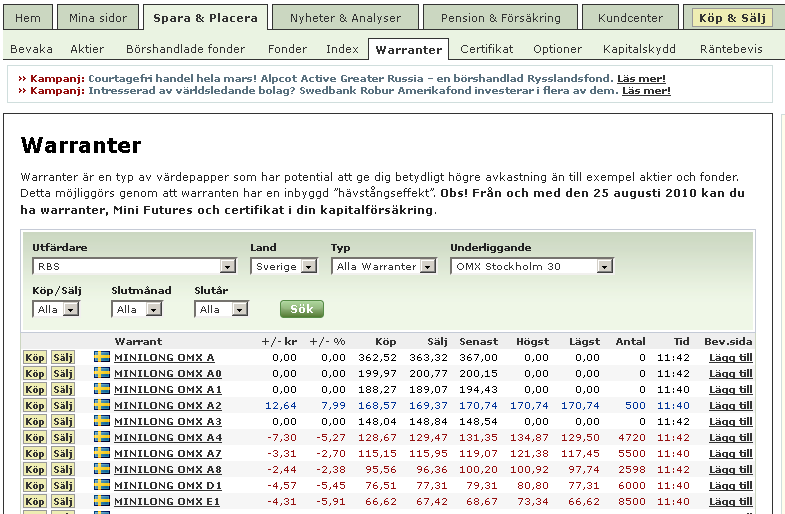Click Sälj button for MINILONG OMX A7

point(63,453)
